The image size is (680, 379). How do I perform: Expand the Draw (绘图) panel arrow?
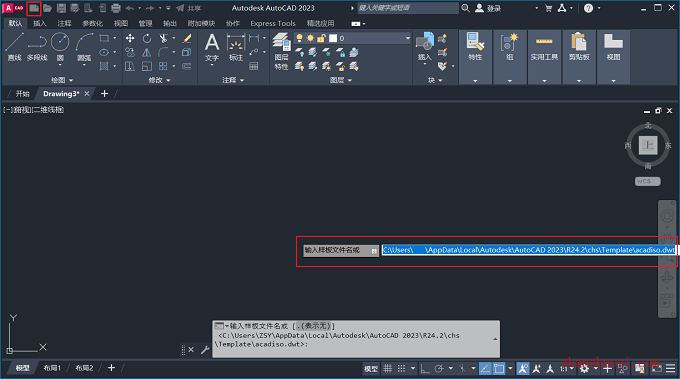click(71, 80)
